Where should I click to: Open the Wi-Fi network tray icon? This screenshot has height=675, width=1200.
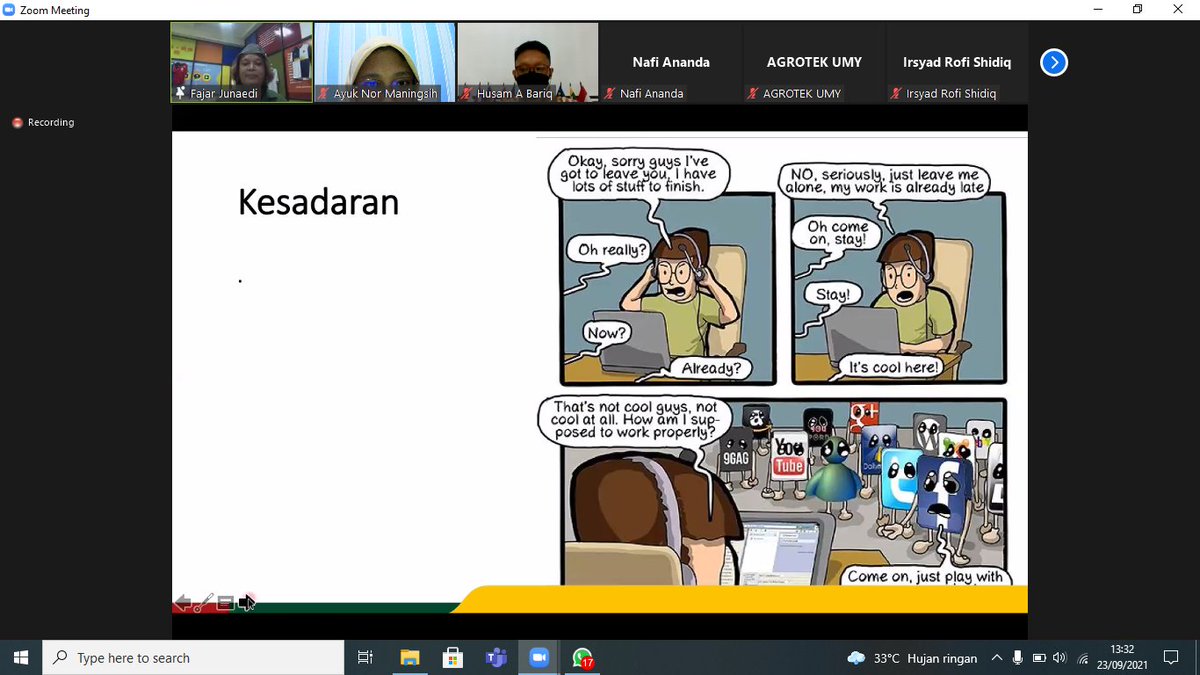click(x=1082, y=659)
